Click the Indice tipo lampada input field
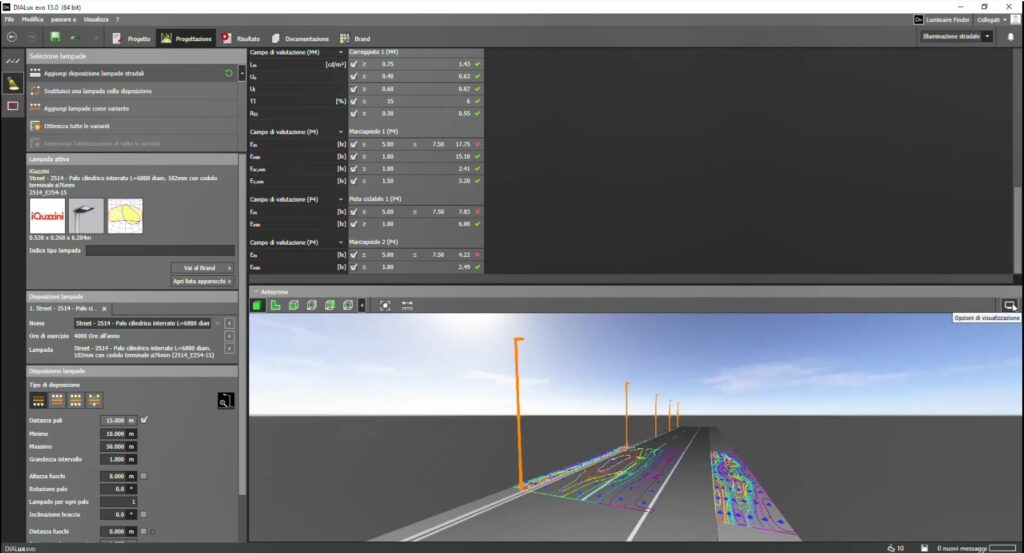Image resolution: width=1024 pixels, height=553 pixels. tap(160, 250)
